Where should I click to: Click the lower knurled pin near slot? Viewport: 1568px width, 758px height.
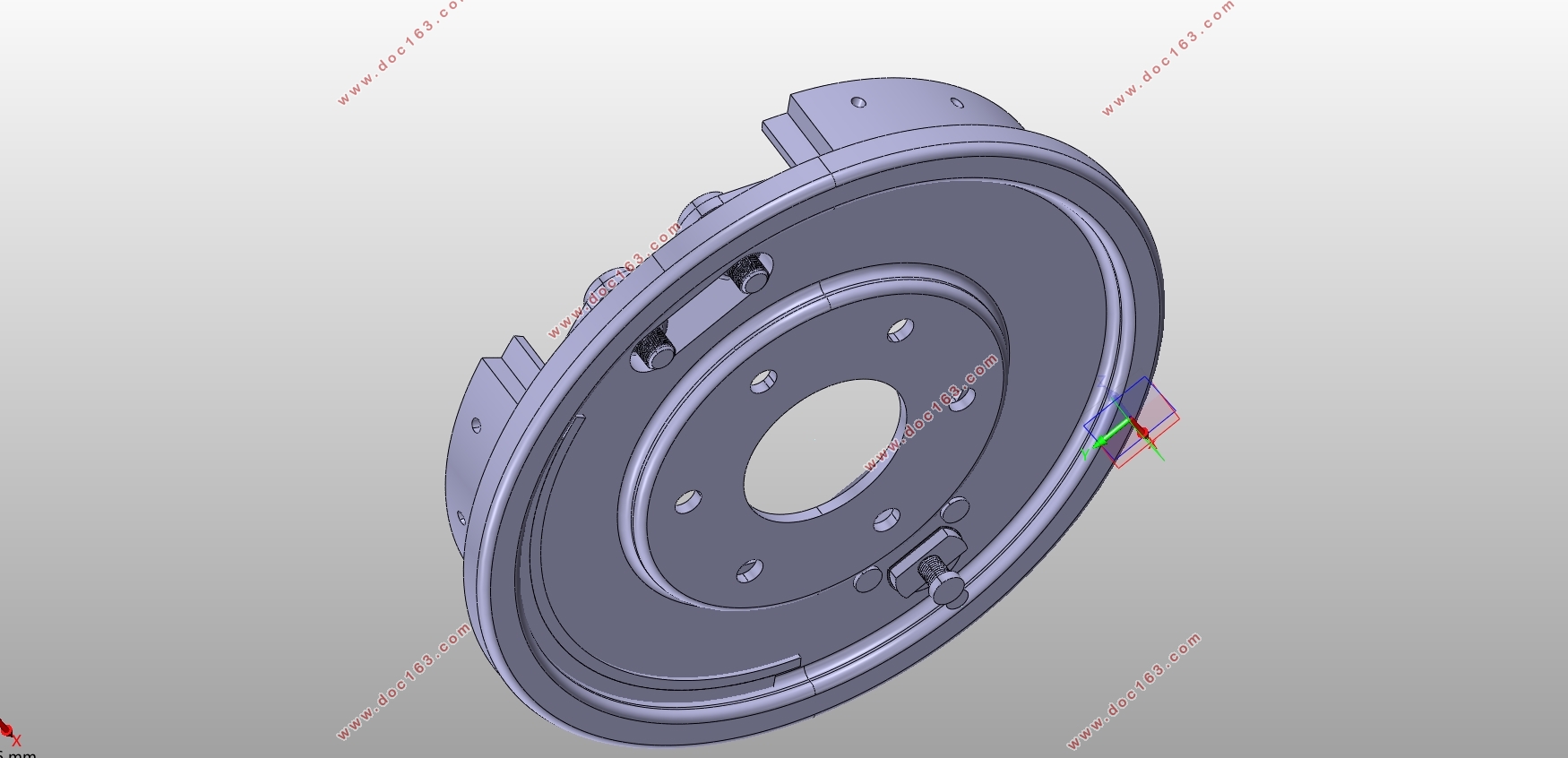pos(653,349)
